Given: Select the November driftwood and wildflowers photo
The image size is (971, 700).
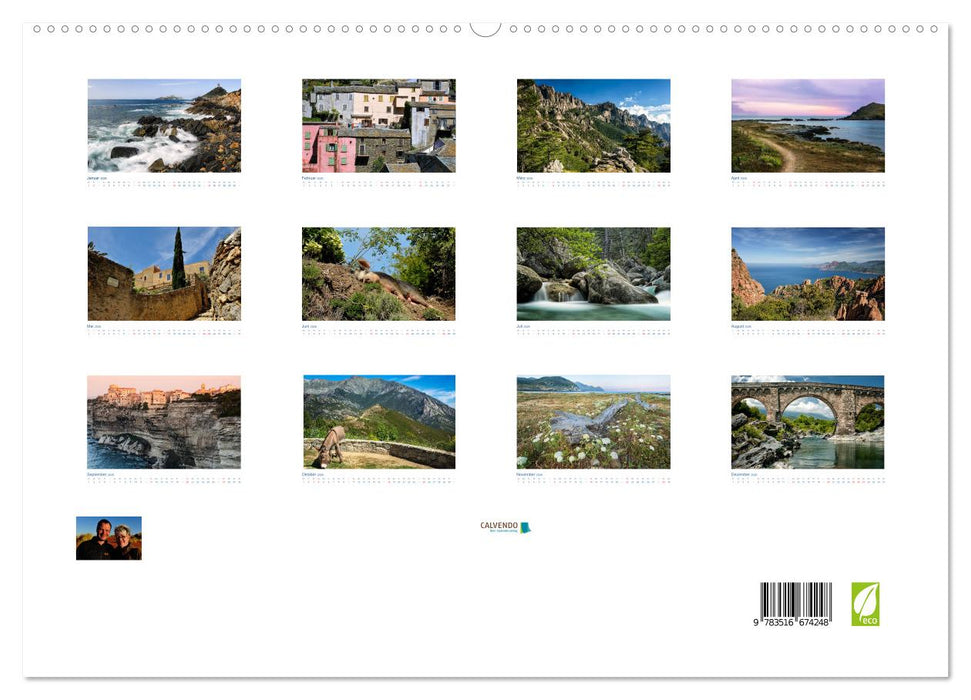Looking at the screenshot, I should coord(593,421).
